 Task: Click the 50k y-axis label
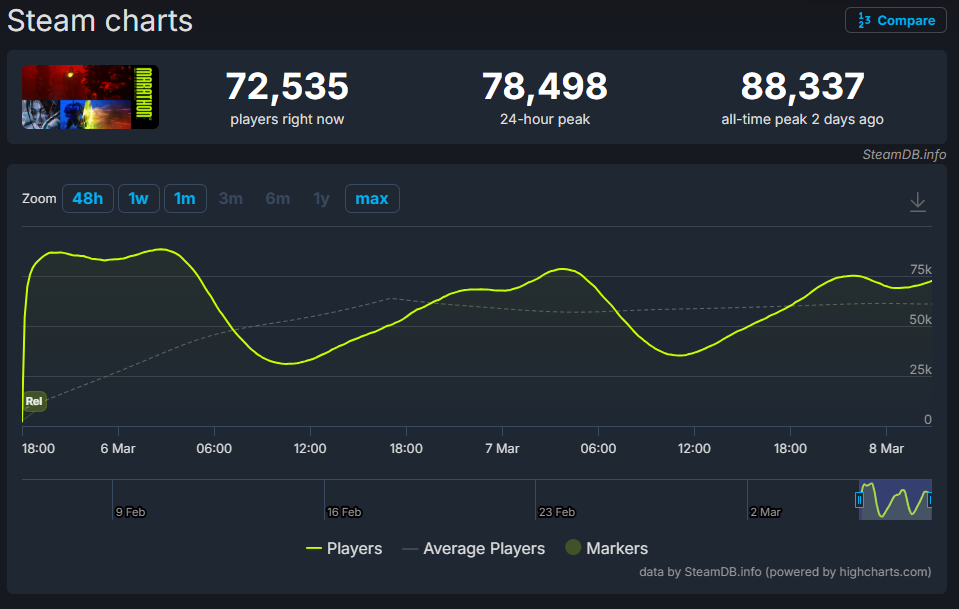coord(920,320)
